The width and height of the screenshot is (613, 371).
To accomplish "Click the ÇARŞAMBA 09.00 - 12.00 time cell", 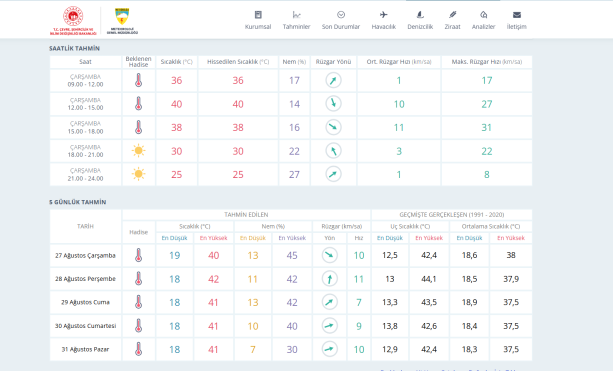I will click(x=85, y=81).
